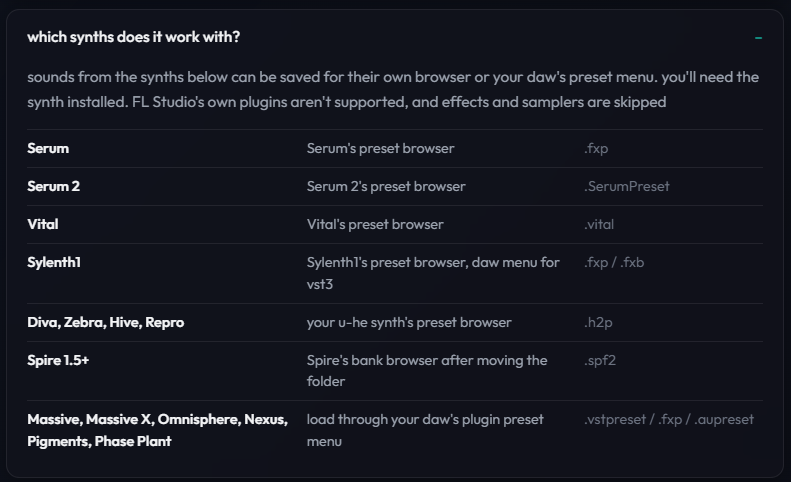Image resolution: width=791 pixels, height=482 pixels.
Task: Click the Sylenth1 row label
Action: point(54,262)
